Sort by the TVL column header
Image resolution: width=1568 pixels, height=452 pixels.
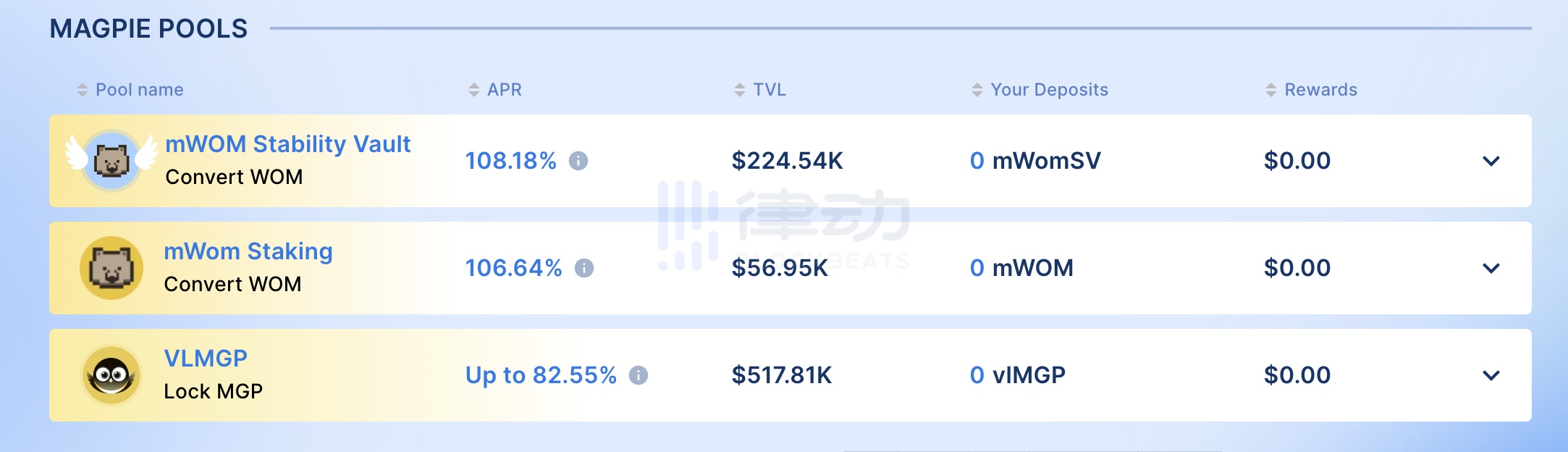(769, 90)
